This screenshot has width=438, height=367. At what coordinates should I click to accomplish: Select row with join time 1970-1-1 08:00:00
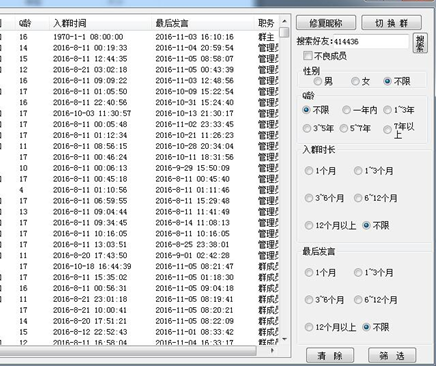pos(140,37)
